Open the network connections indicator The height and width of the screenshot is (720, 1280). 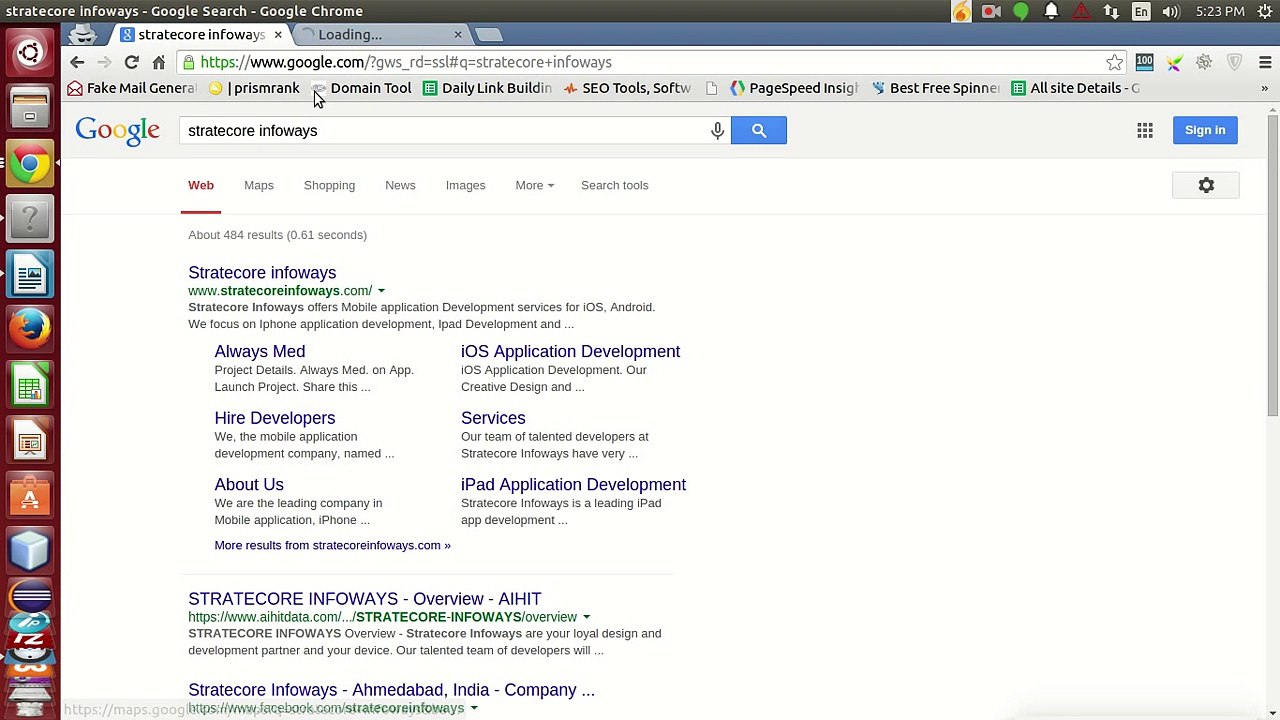1111,11
